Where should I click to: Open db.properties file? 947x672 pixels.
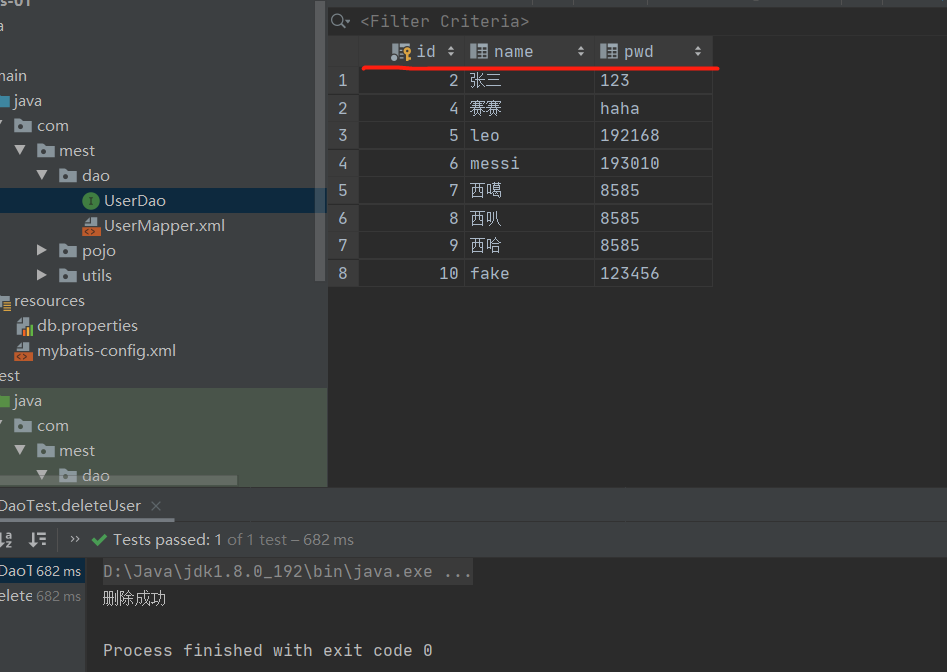[x=88, y=326]
